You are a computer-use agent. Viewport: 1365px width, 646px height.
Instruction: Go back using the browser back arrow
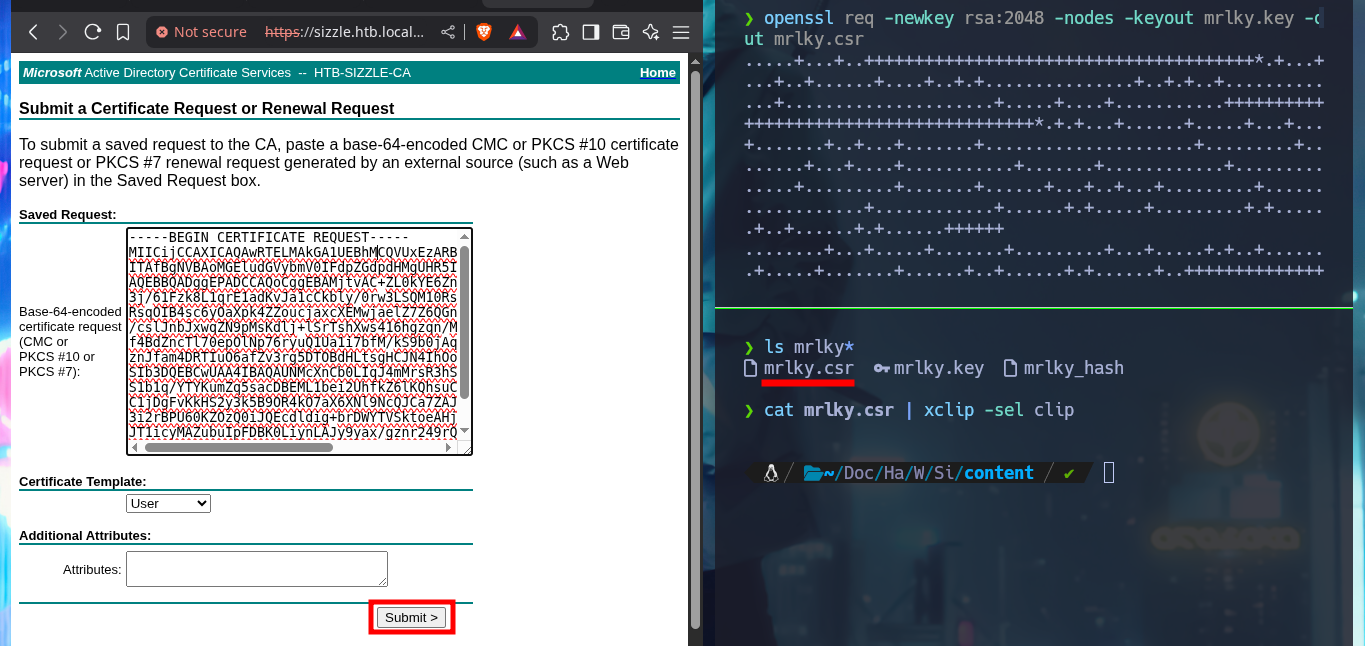tap(33, 32)
